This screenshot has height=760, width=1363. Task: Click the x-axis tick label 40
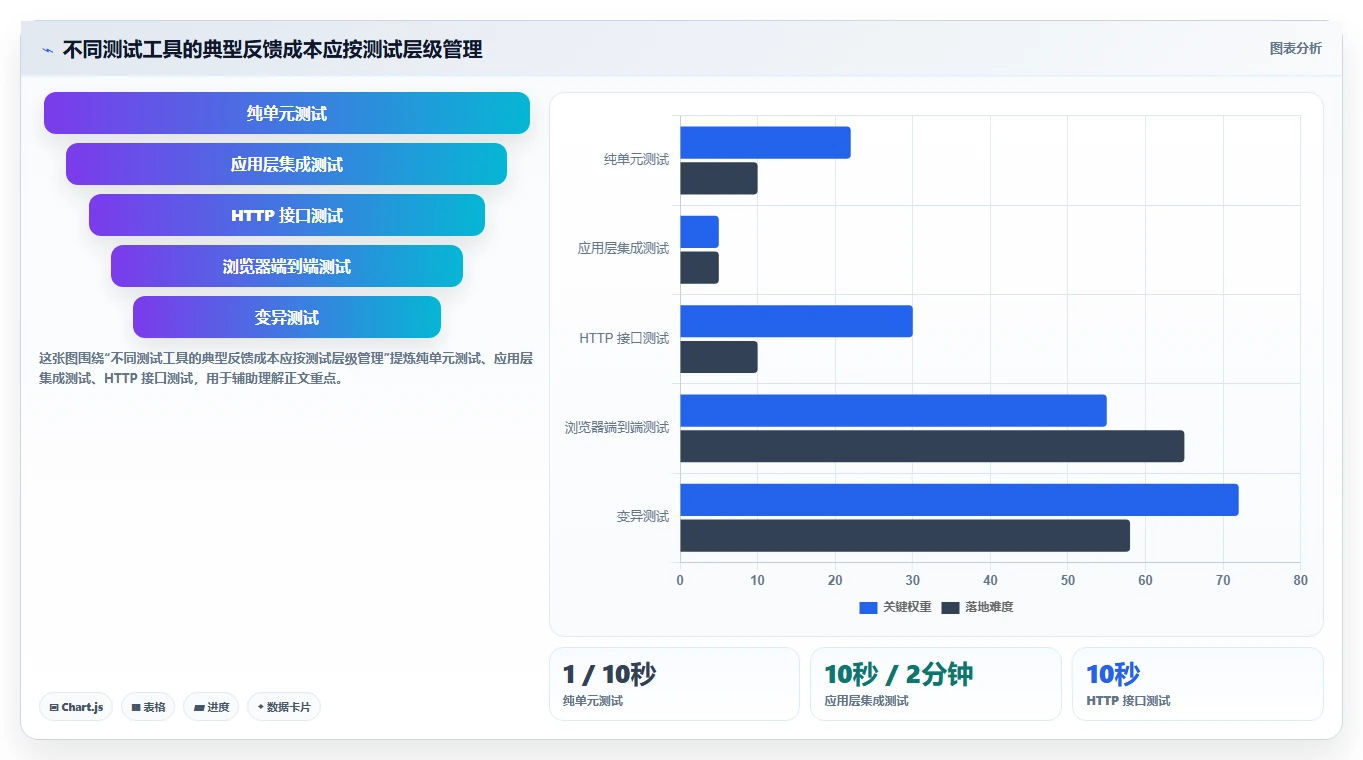[990, 581]
